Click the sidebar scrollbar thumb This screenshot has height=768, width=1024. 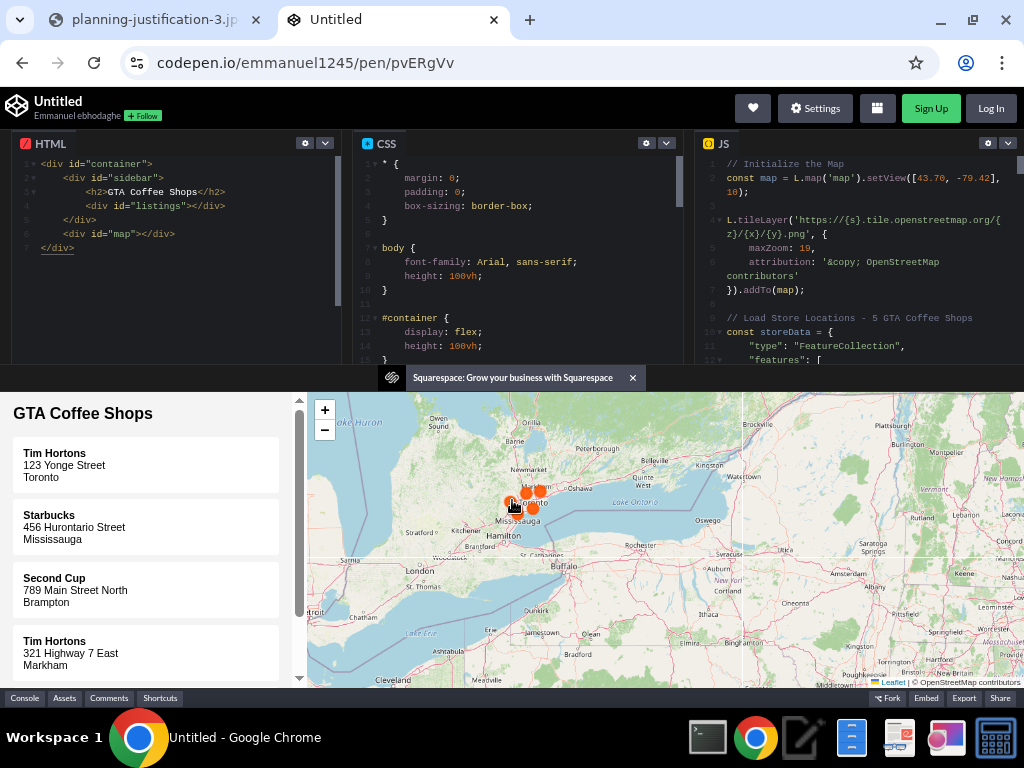click(x=299, y=513)
